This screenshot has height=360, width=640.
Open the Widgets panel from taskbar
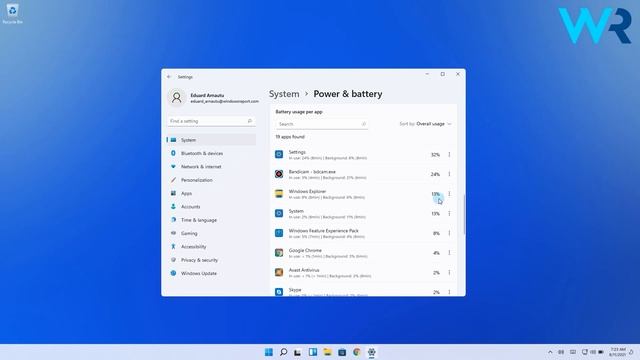pos(313,352)
